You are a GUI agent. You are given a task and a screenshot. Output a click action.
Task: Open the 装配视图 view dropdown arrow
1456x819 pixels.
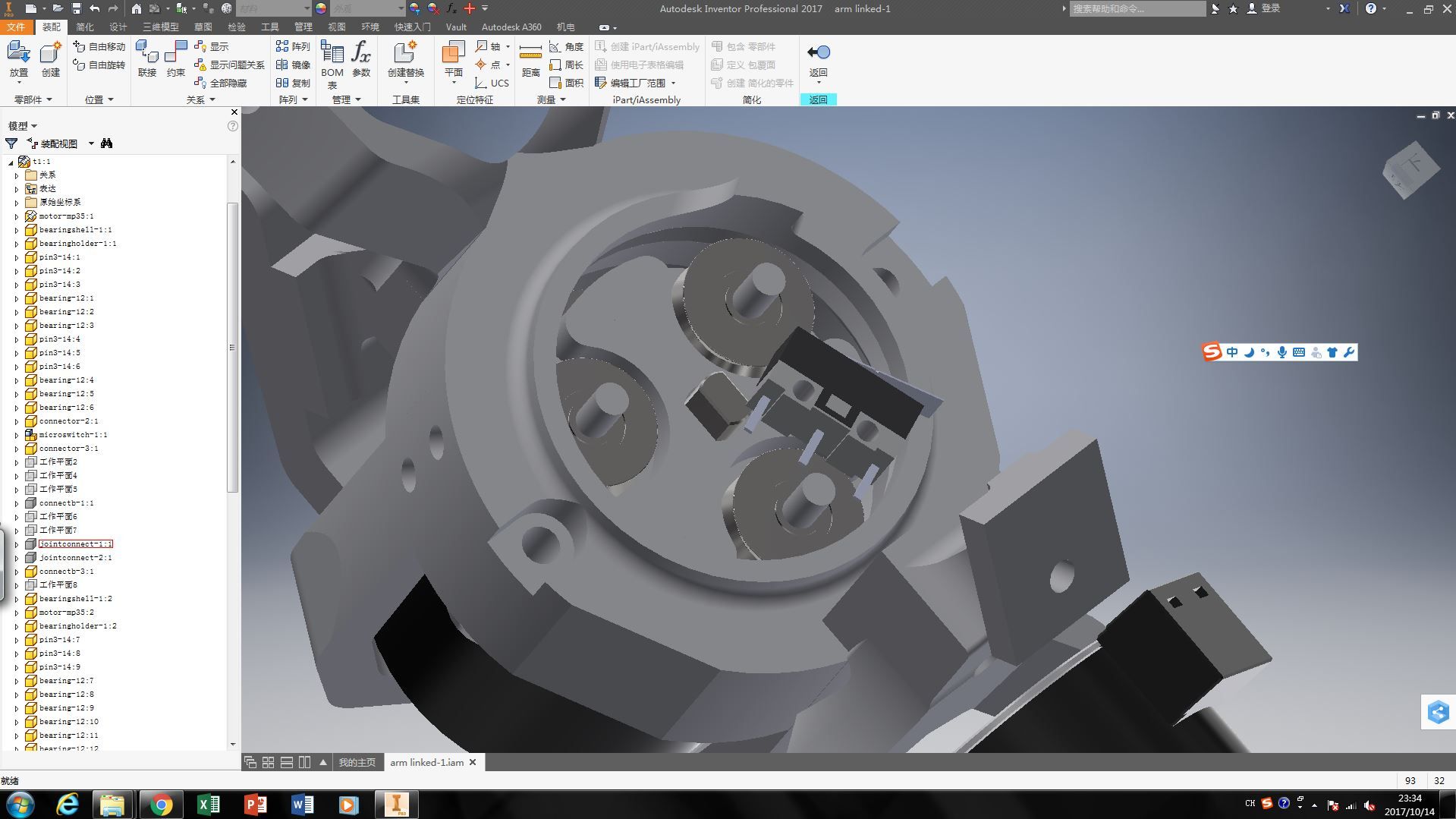(x=91, y=143)
